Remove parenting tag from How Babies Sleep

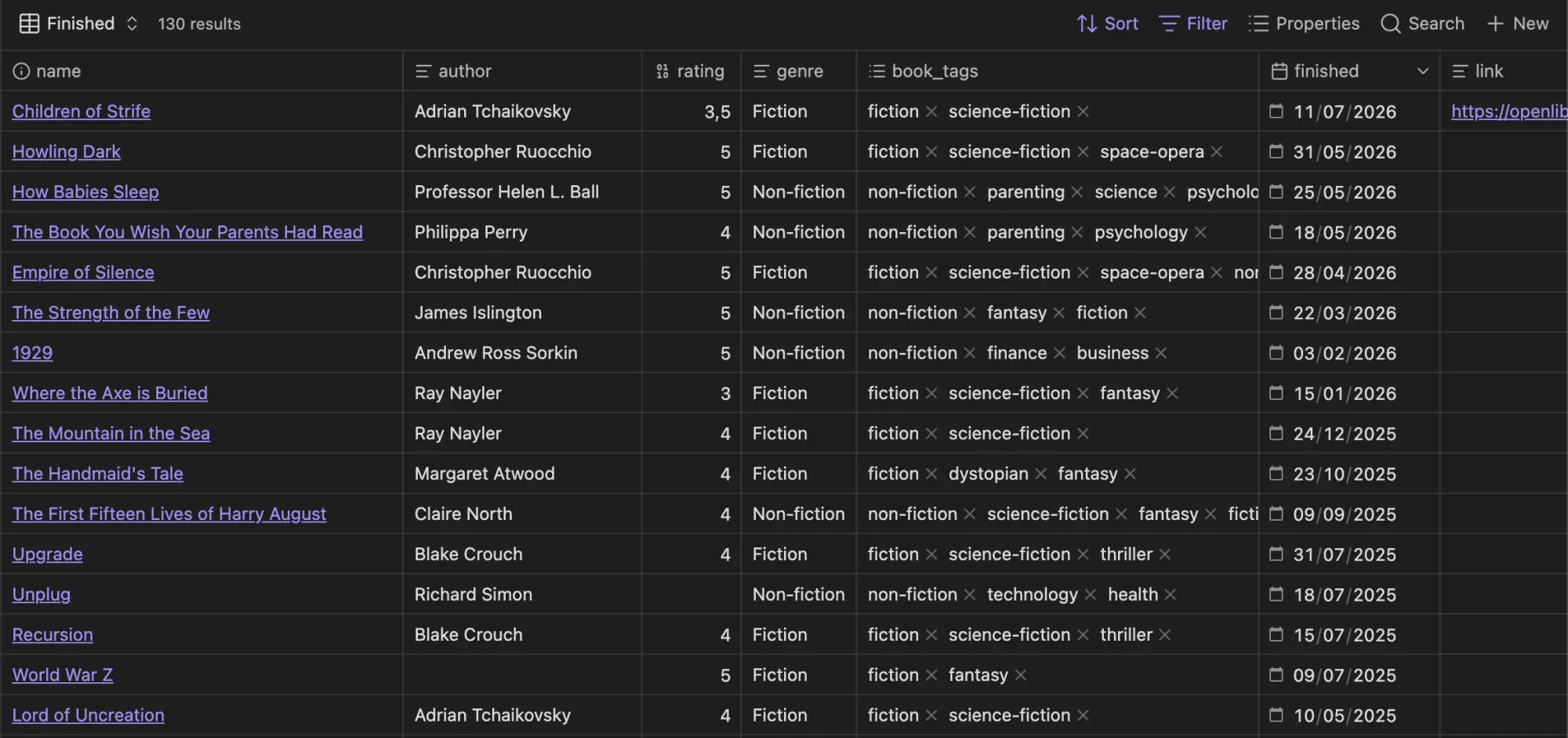(x=1077, y=192)
